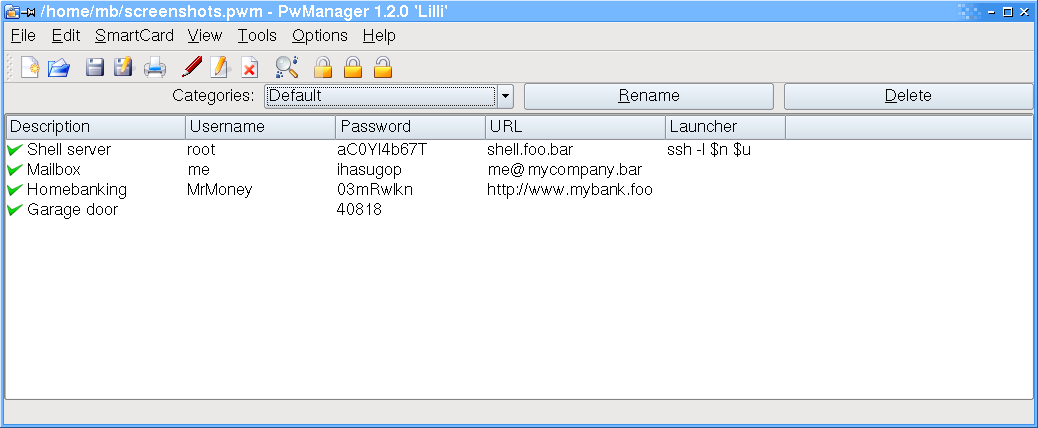
Task: Sort by Username column header
Action: 261,127
